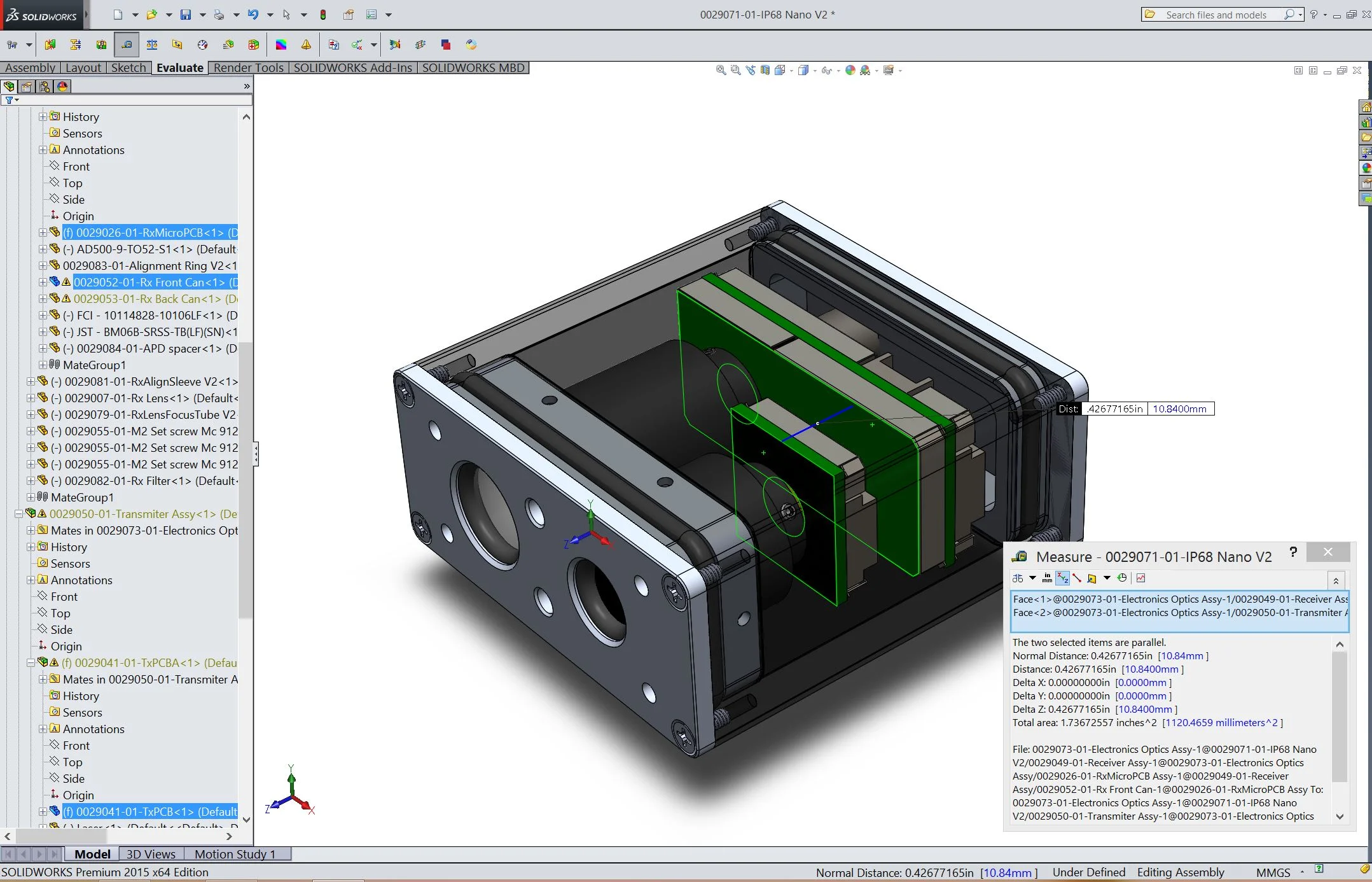The image size is (1372, 882).
Task: Switch to 3D Views bottom tab
Action: point(151,854)
